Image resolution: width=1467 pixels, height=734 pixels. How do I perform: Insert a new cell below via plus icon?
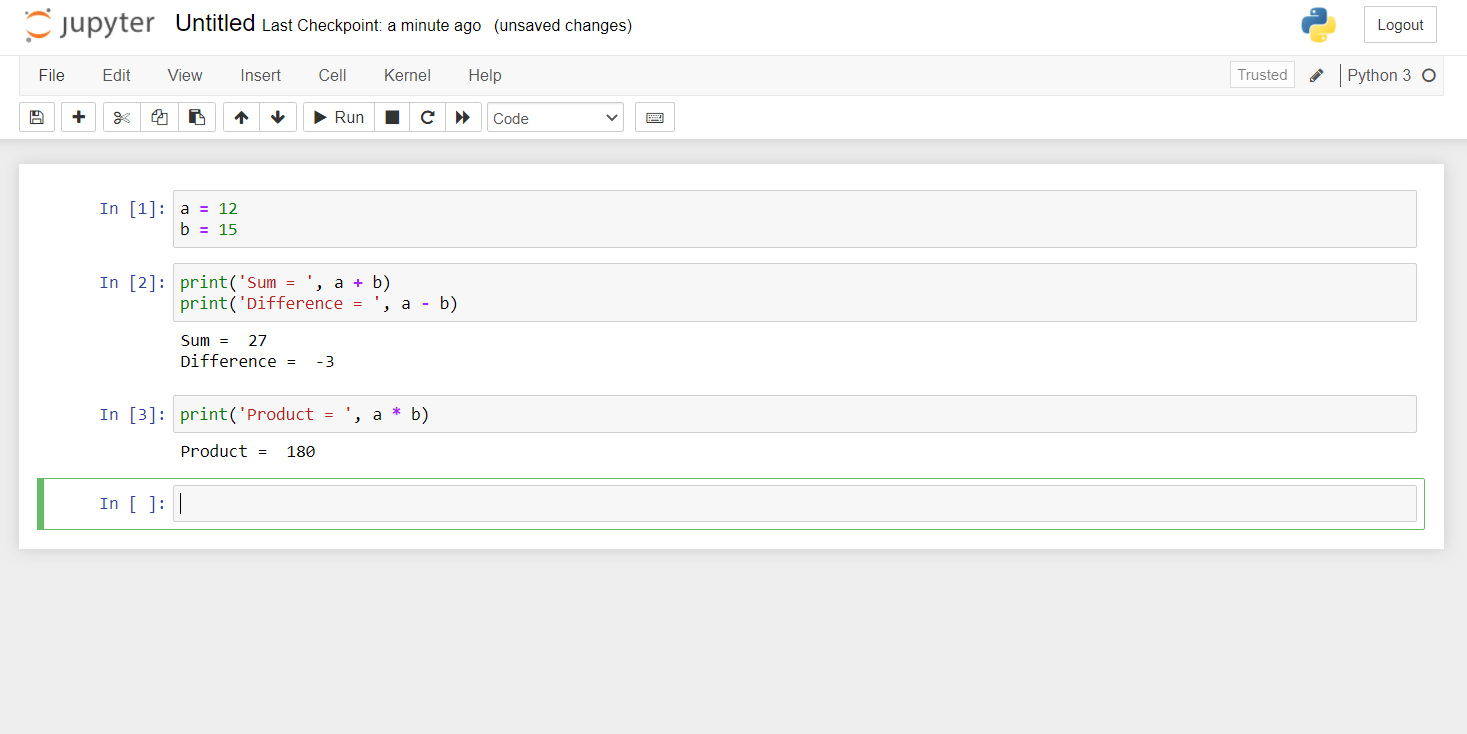[x=78, y=117]
